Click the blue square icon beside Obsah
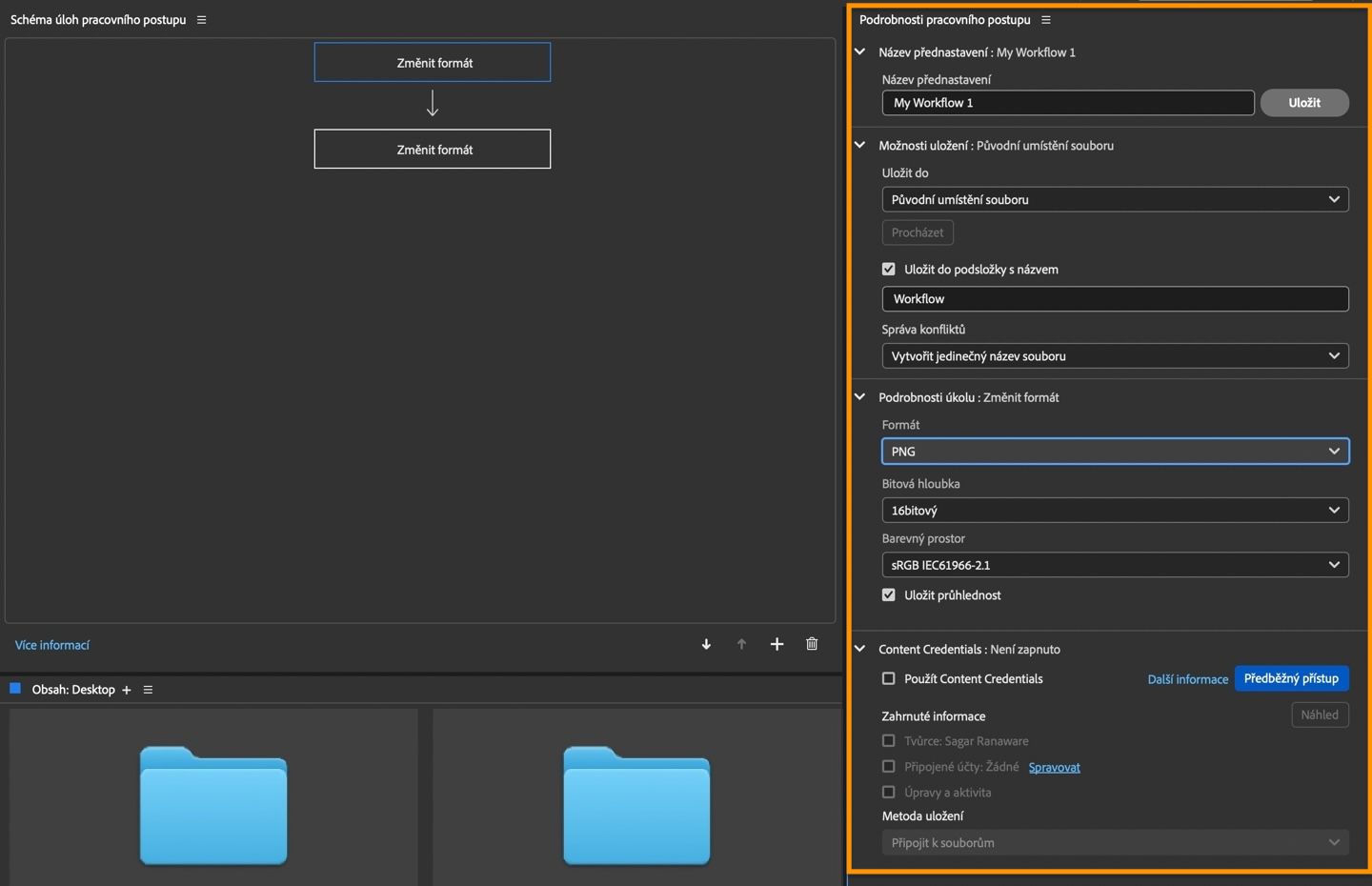 15,688
